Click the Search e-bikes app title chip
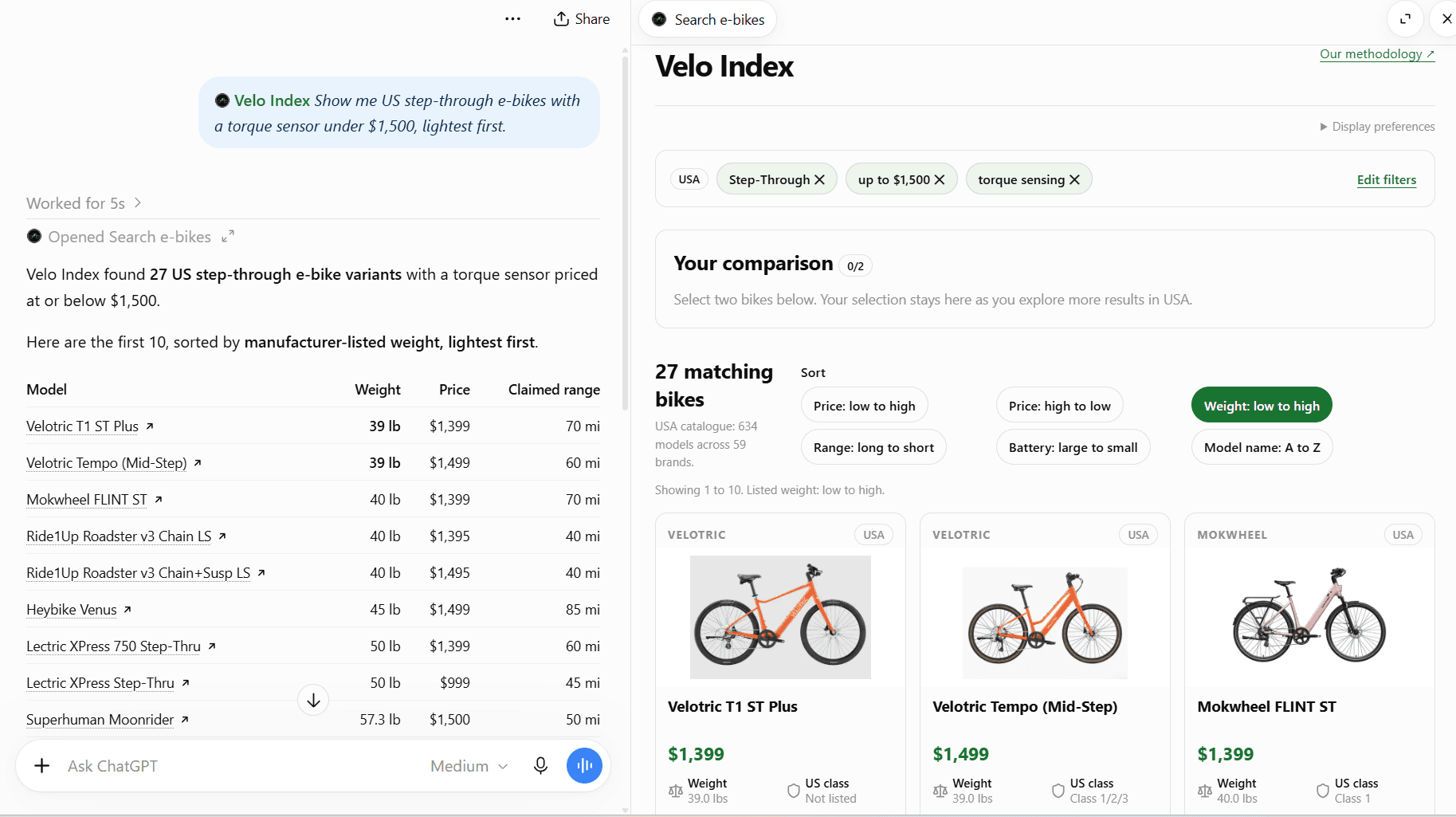The image size is (1456, 817). pyautogui.click(x=708, y=19)
